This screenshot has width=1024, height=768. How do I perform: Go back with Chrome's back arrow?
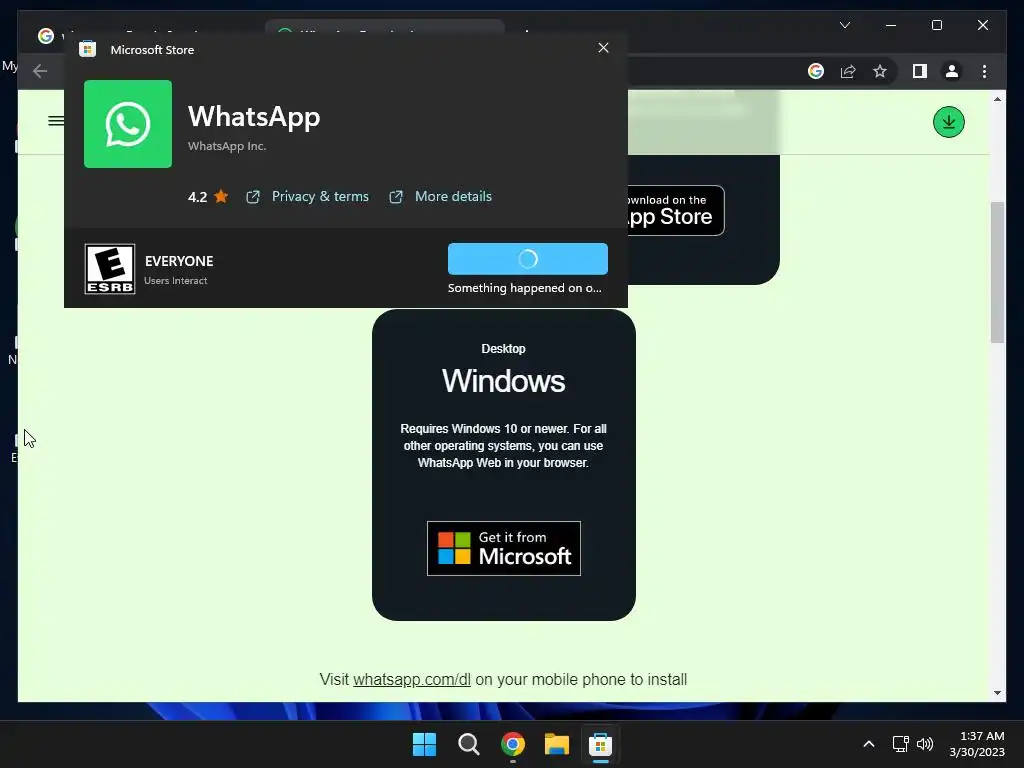pyautogui.click(x=40, y=71)
